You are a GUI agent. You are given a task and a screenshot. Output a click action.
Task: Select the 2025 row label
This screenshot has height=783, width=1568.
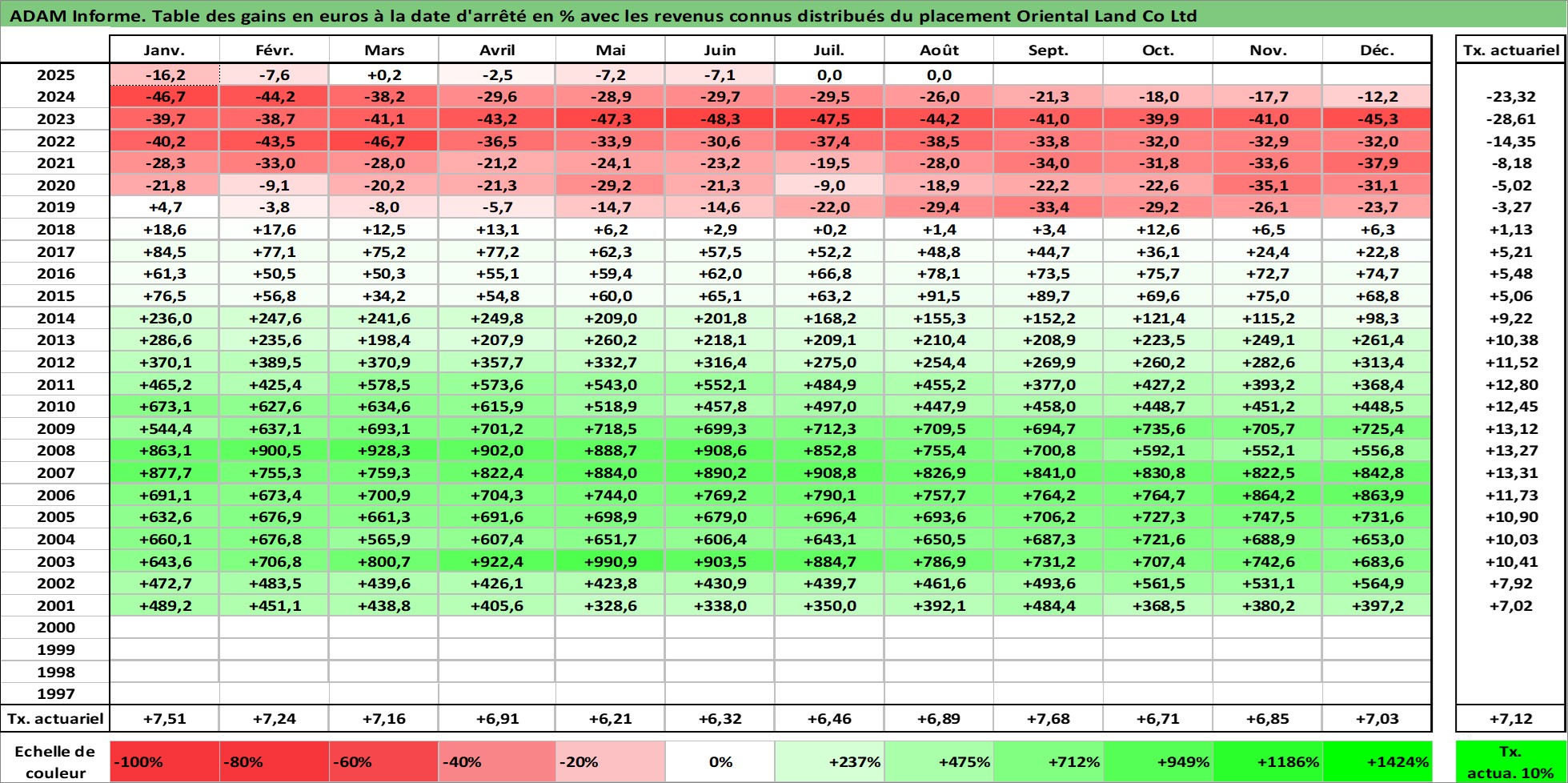coord(55,74)
